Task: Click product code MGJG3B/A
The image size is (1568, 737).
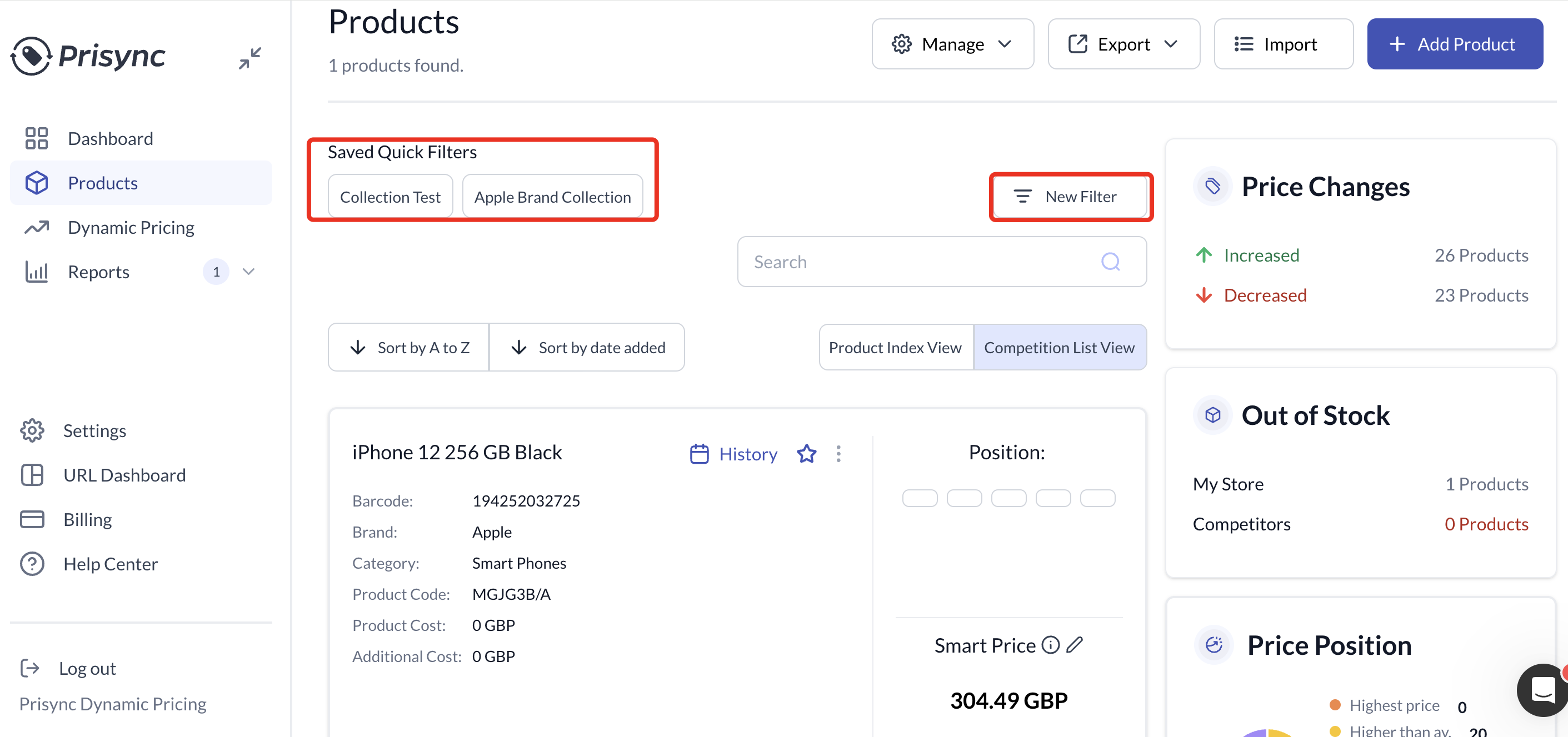Action: (511, 594)
